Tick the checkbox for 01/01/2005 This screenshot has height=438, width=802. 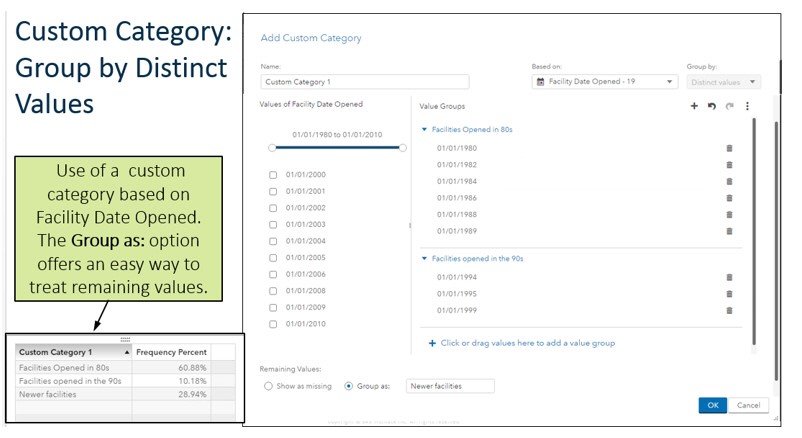273,258
